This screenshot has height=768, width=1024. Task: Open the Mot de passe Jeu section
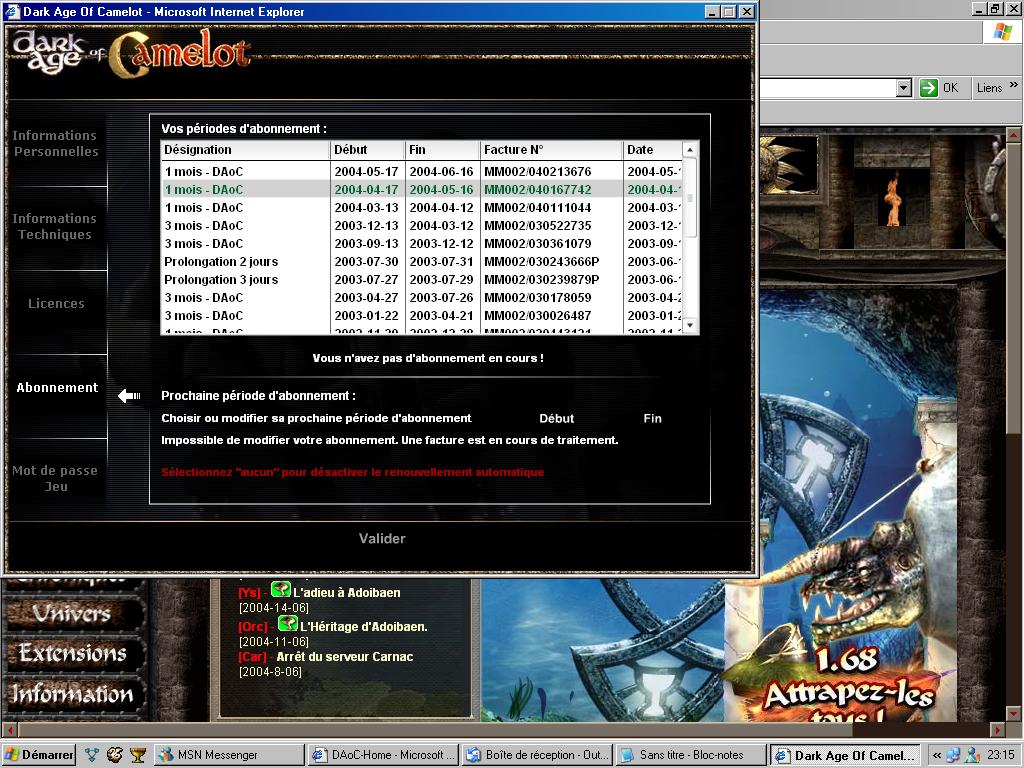coord(56,478)
